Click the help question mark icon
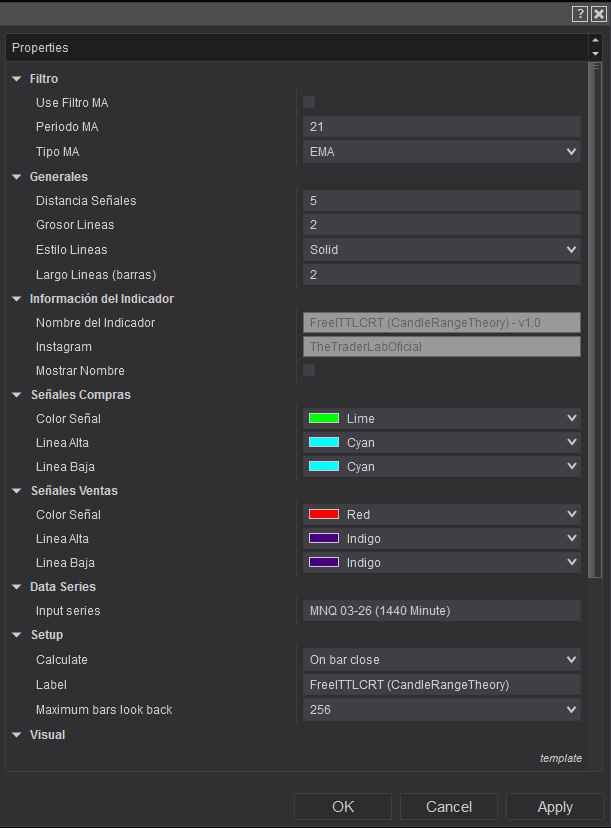Image resolution: width=611 pixels, height=828 pixels. point(579,13)
